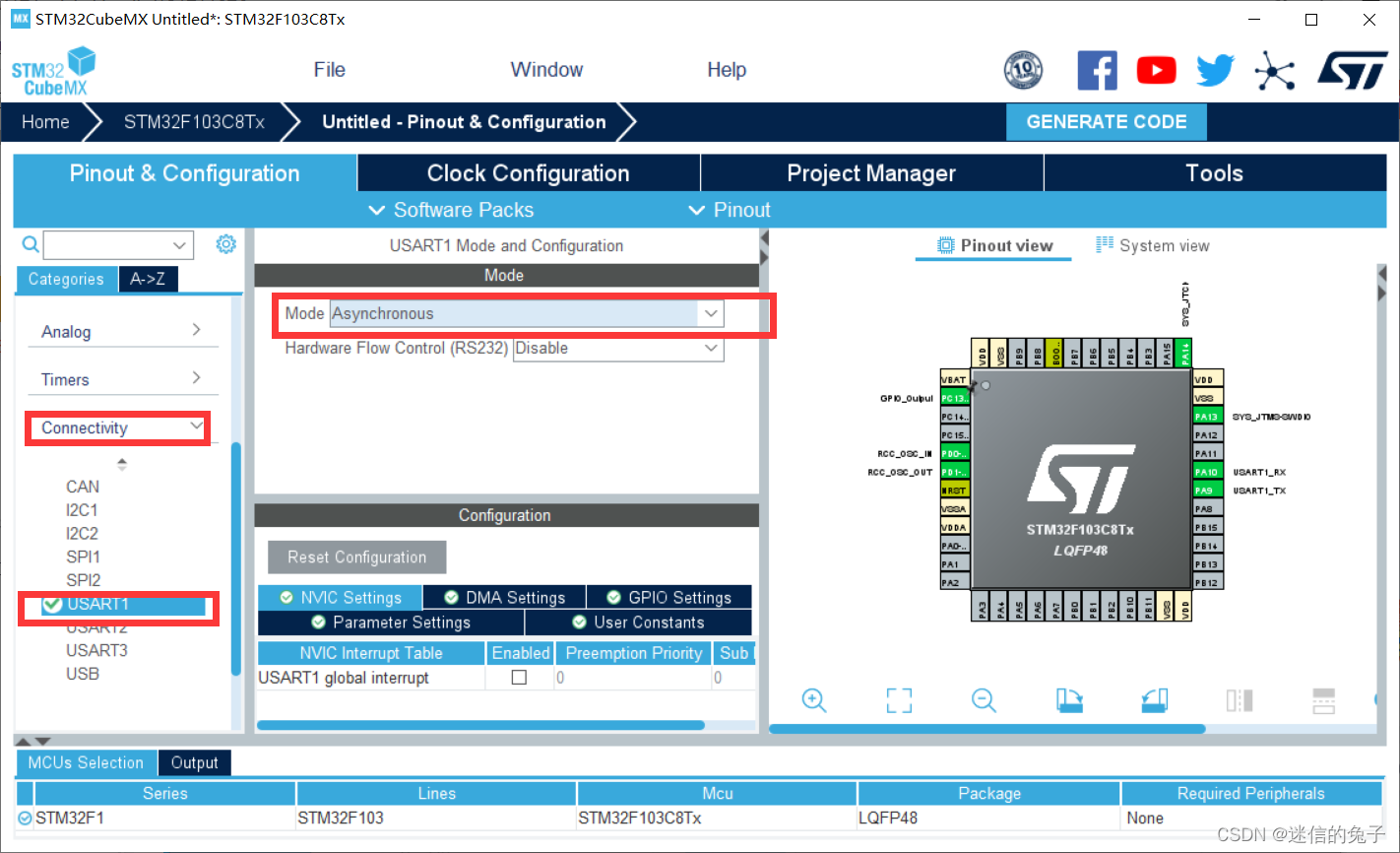
Task: Go to Home breadcrumb
Action: point(45,122)
